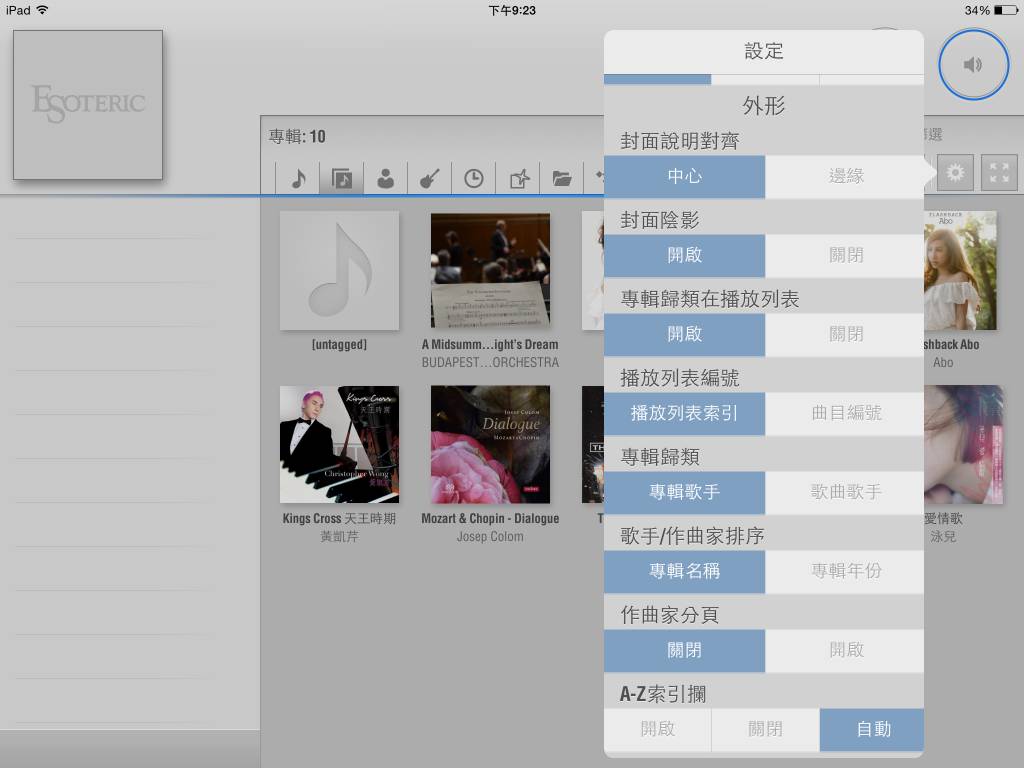The width and height of the screenshot is (1024, 768).
Task: Open the playlists icon
Action: [518, 177]
